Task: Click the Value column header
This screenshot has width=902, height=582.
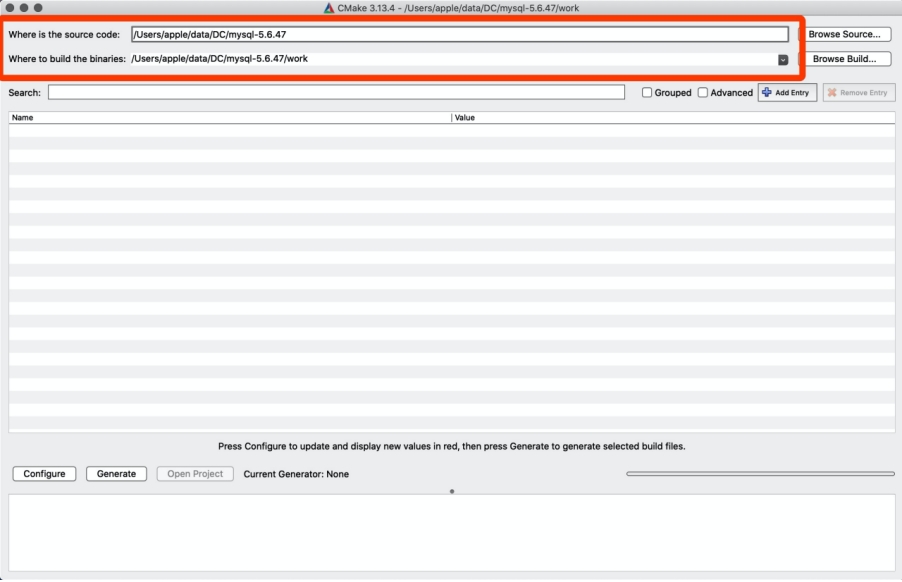Action: [674, 118]
